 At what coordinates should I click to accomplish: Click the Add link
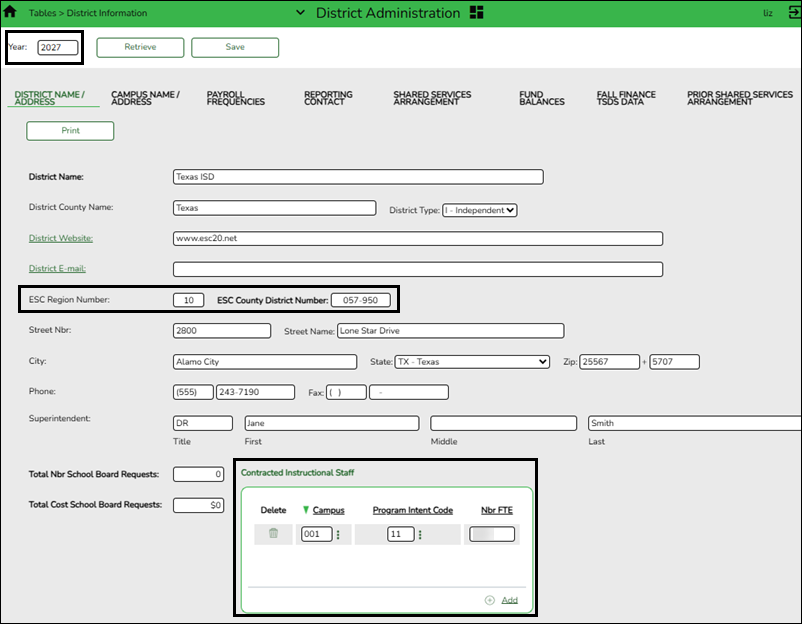coord(509,600)
